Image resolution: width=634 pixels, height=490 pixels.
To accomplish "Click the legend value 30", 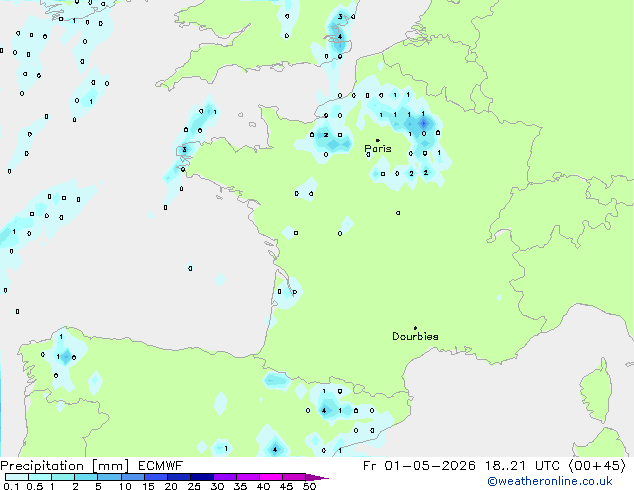I will [x=217, y=486].
